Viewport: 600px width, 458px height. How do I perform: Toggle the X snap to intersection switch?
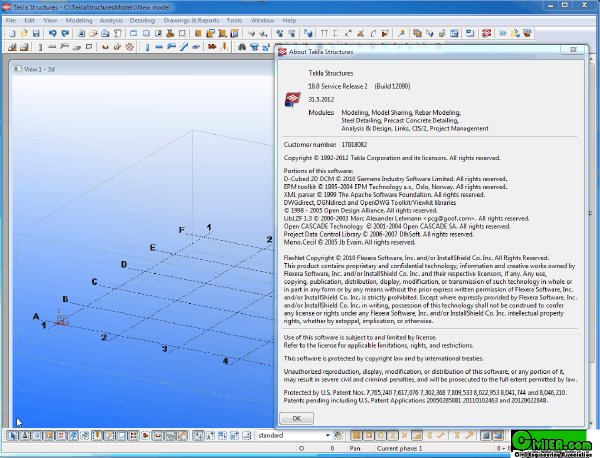(x=404, y=435)
